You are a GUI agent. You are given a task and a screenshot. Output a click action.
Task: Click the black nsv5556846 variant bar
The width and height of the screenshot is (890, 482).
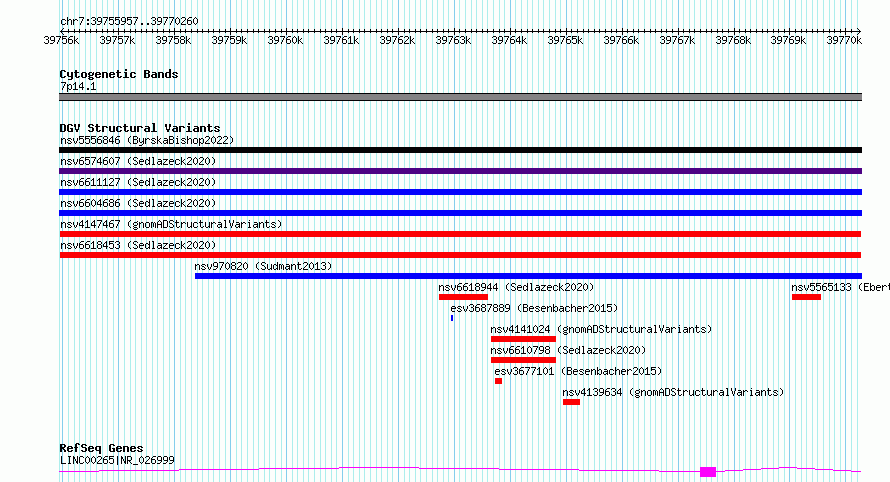pyautogui.click(x=460, y=150)
